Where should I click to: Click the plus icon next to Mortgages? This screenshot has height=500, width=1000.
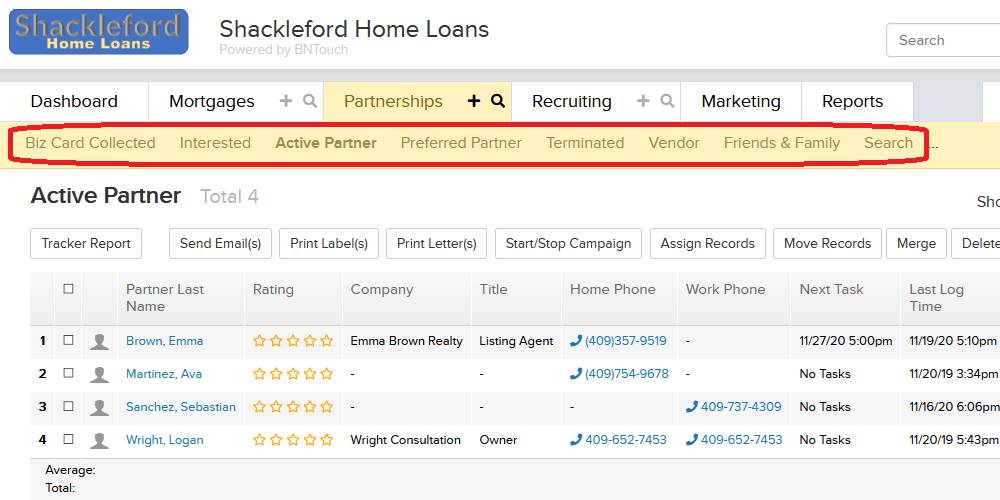point(286,101)
